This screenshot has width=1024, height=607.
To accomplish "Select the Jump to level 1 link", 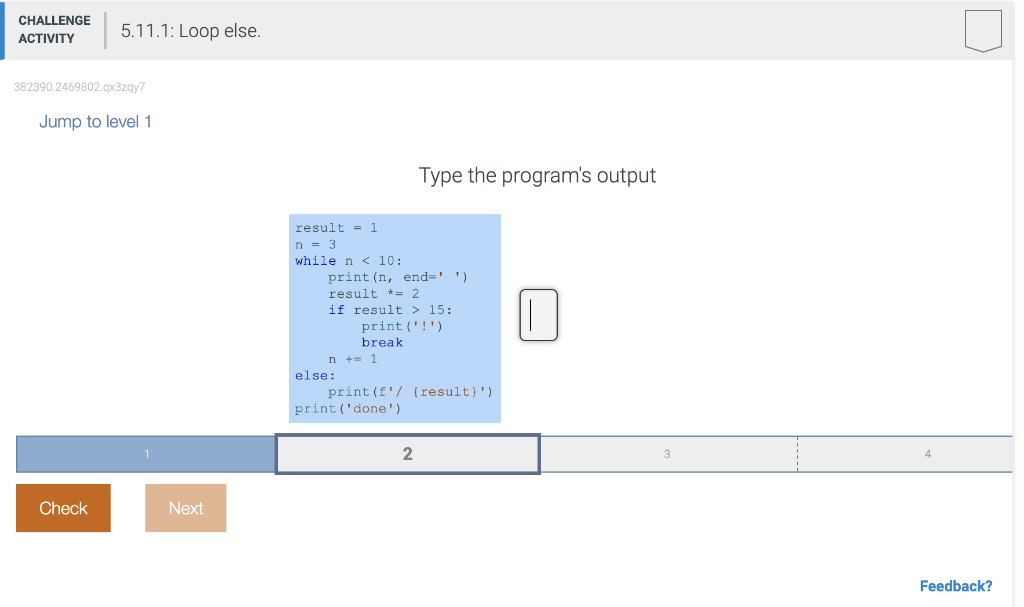I will (95, 121).
